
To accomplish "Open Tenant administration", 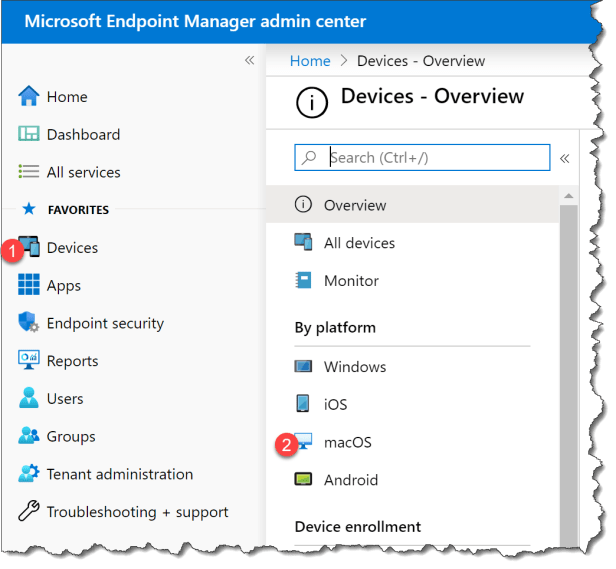I will click(120, 474).
